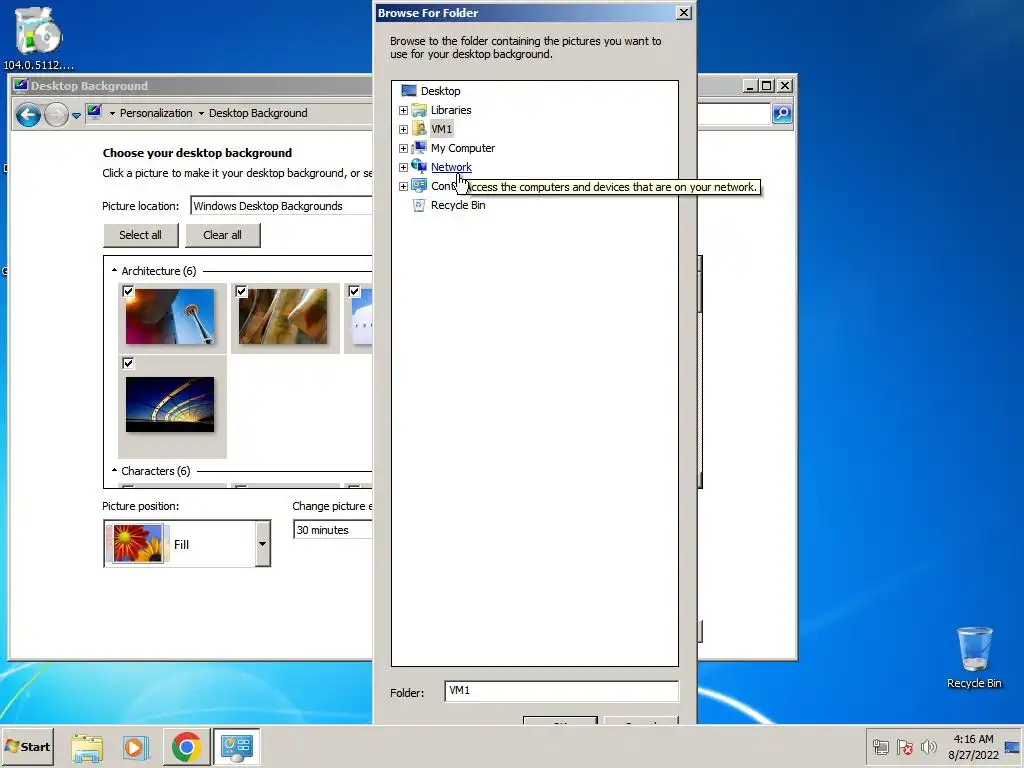Select the VM1 tree item label
Screen dimensions: 1024x768
pos(441,129)
